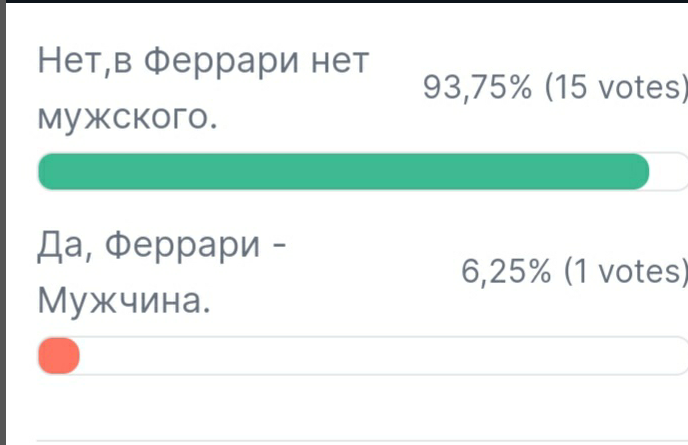Click the "6,25%" percentage value

pyautogui.click(x=506, y=272)
